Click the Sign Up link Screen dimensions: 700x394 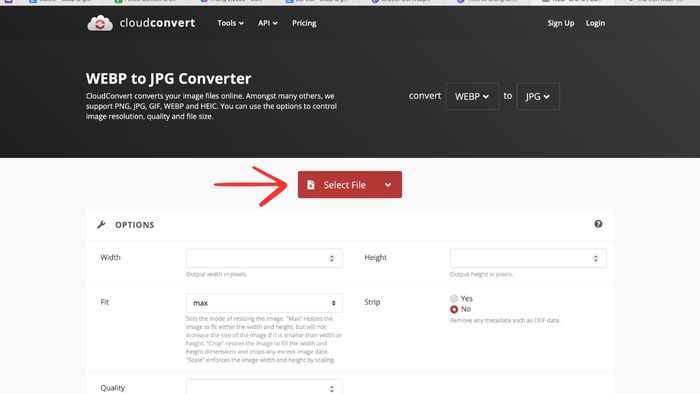(x=561, y=23)
